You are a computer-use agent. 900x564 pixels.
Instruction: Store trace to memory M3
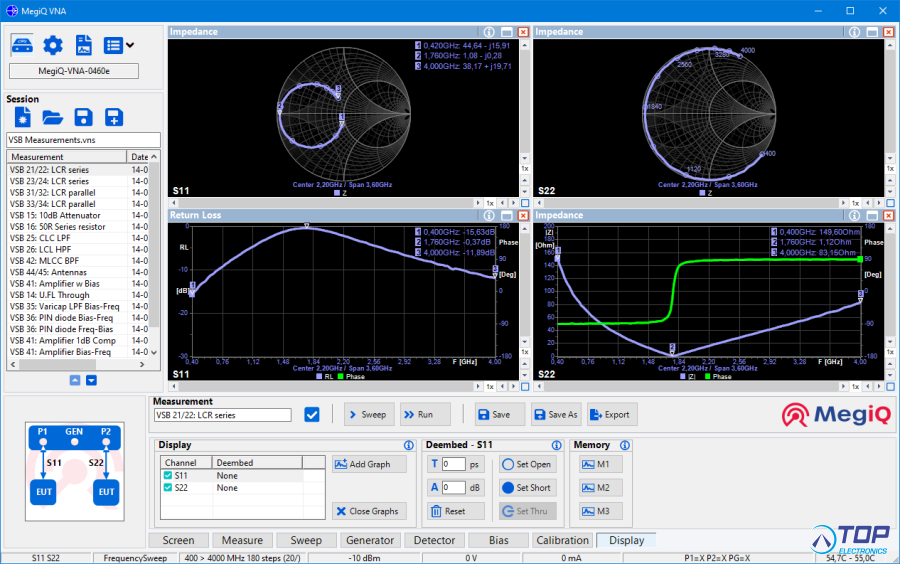600,511
